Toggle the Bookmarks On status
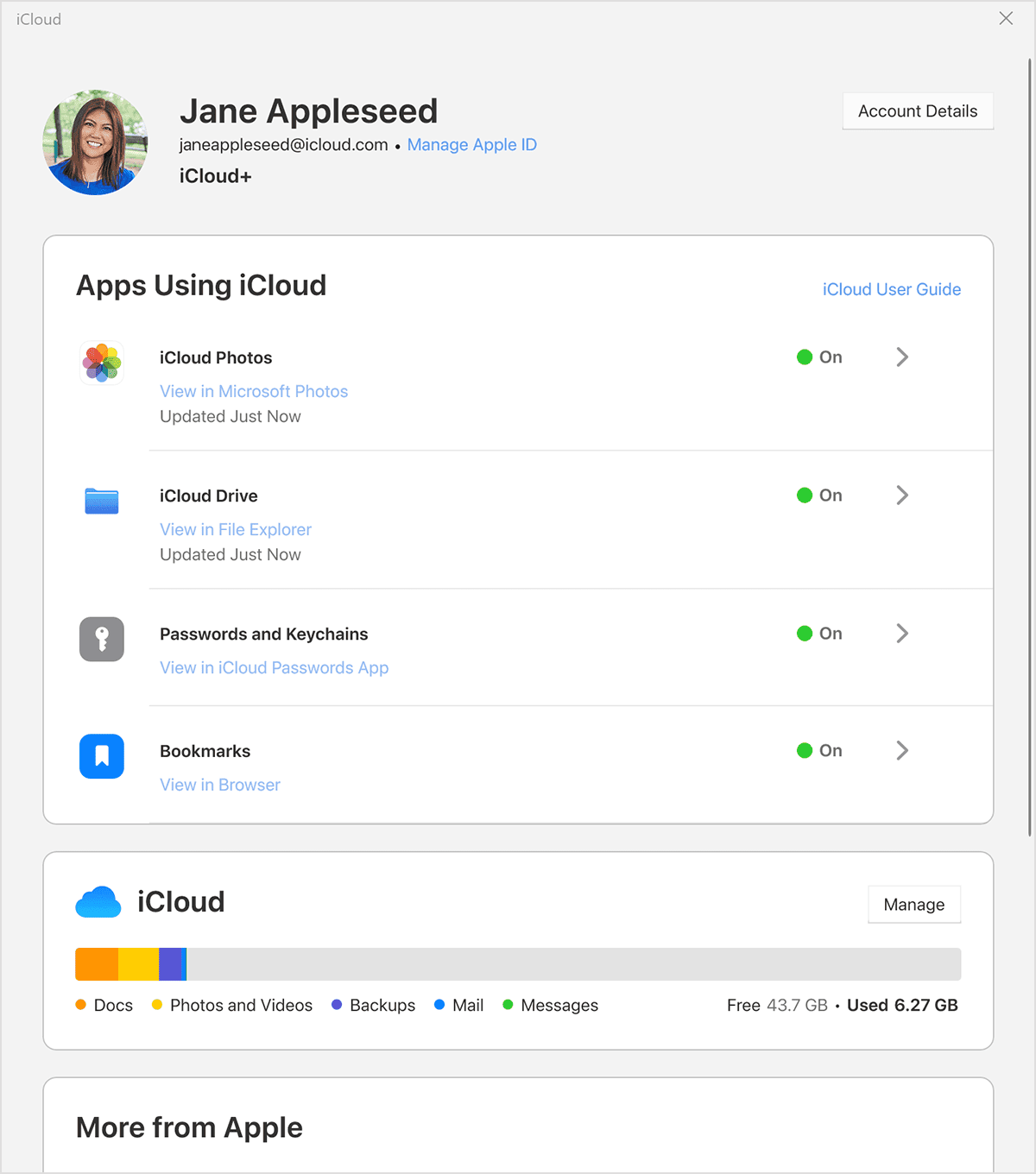Screen dimensions: 1036x1174 [x=819, y=751]
